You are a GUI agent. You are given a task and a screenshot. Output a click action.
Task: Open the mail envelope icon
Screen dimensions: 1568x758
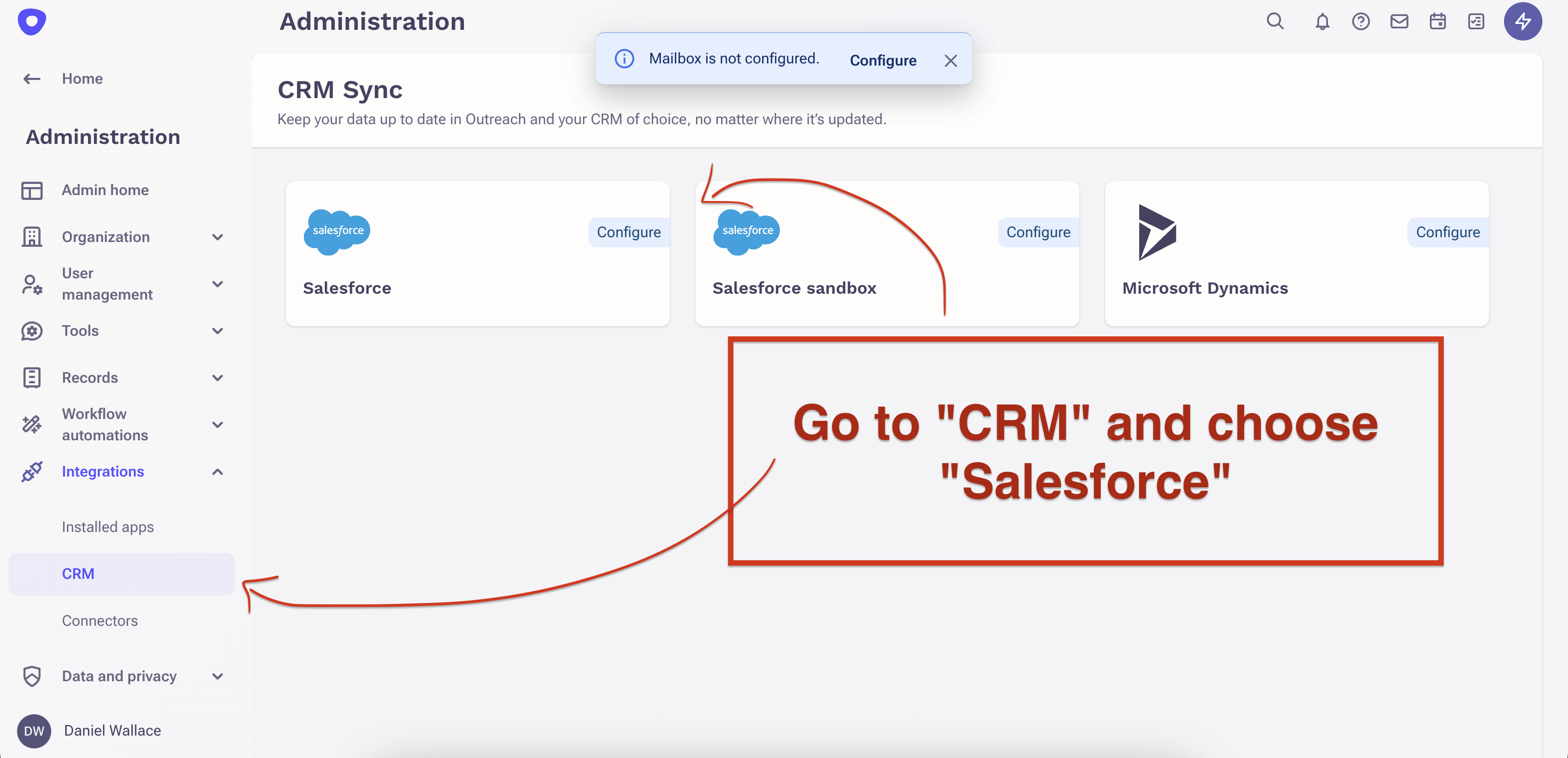[1399, 22]
